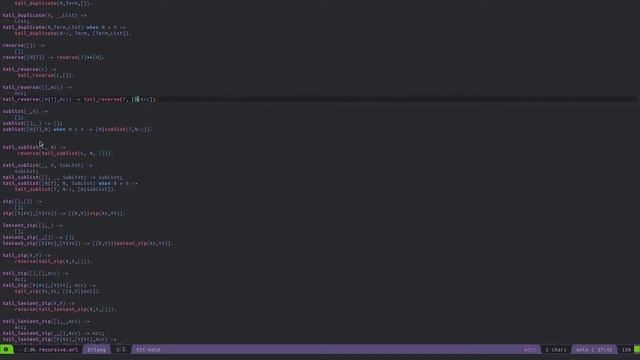Click the line 'tail_sublist(L, N) ->'
This screenshot has height=360, width=640.
point(34,147)
